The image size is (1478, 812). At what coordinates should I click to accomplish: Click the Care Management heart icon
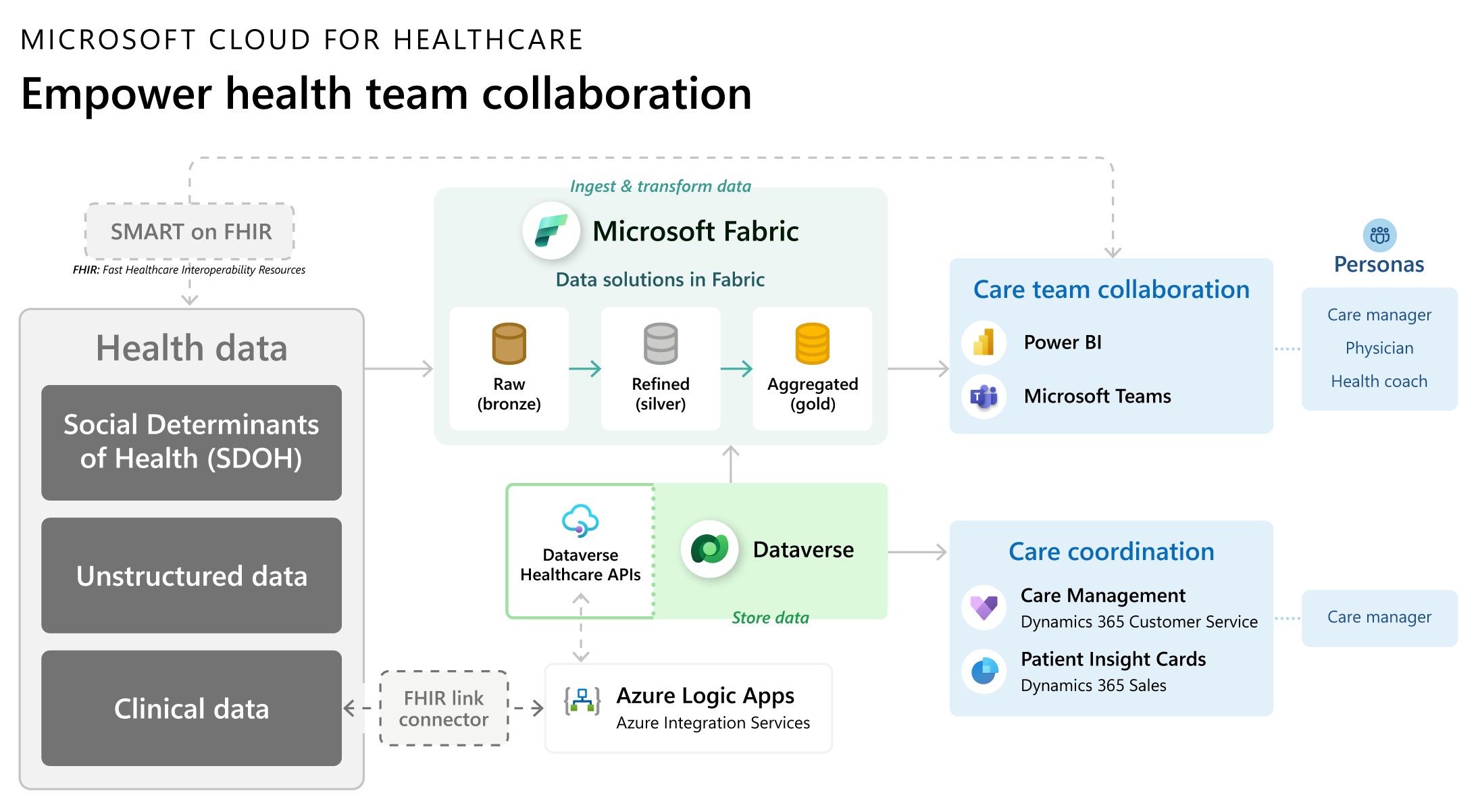point(984,607)
